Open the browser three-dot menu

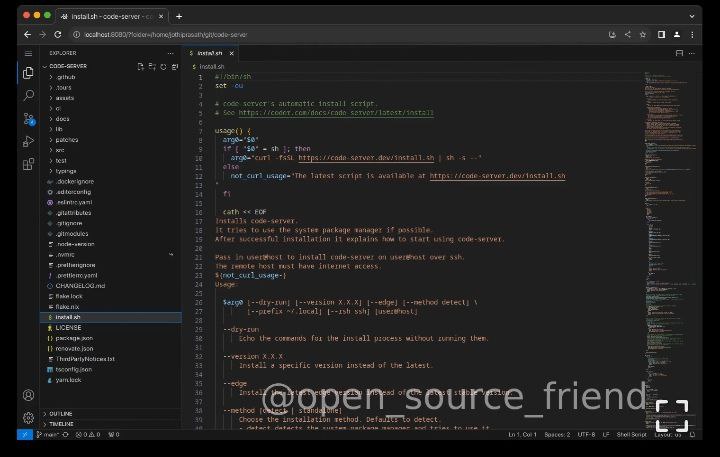(x=692, y=34)
